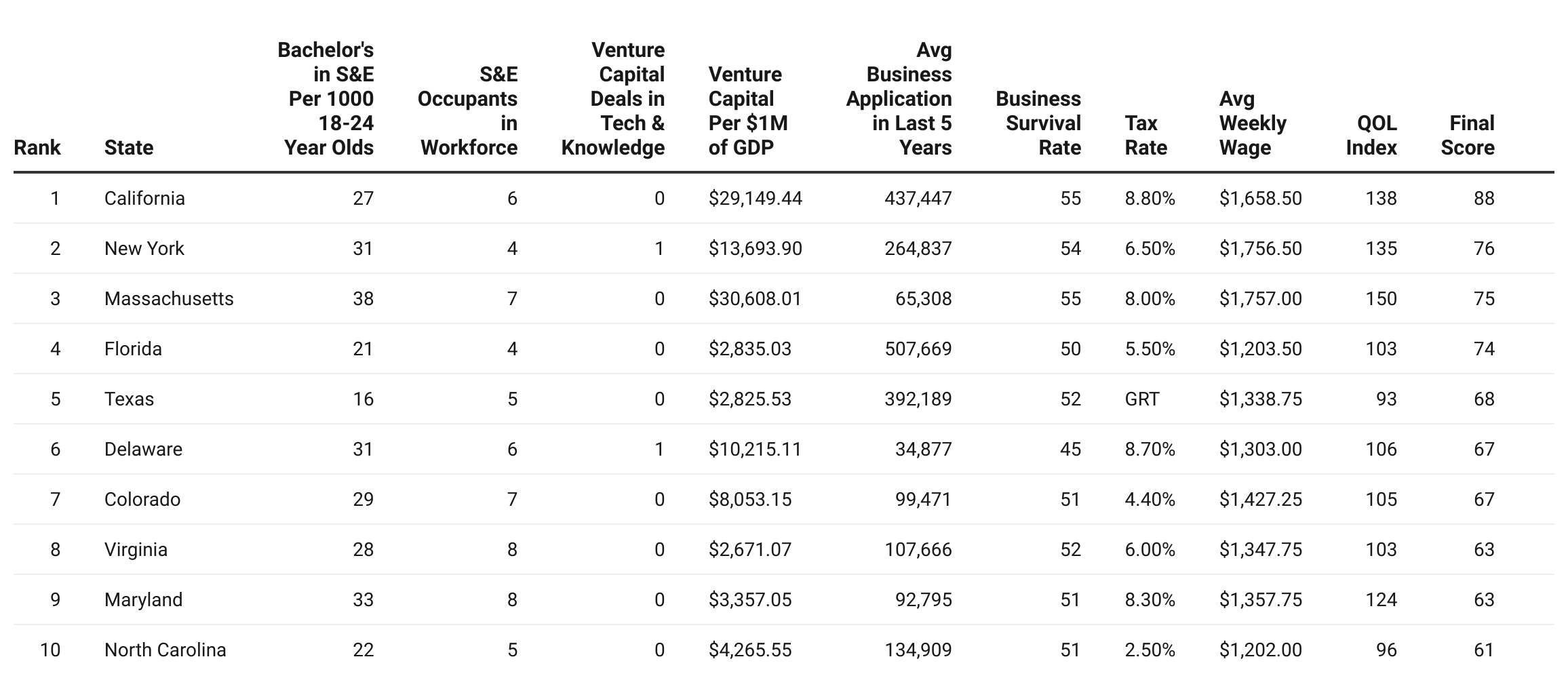
Task: Click Florida in the State column
Action: pyautogui.click(x=133, y=349)
